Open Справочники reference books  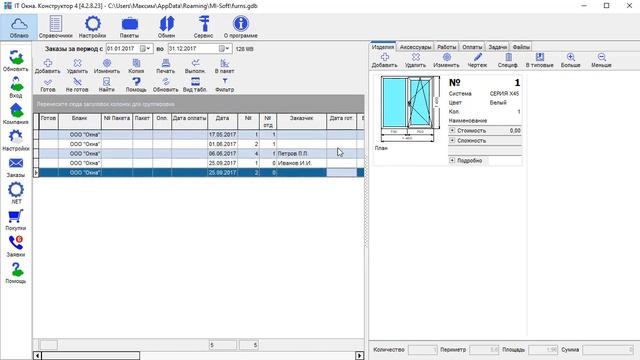[x=56, y=27]
